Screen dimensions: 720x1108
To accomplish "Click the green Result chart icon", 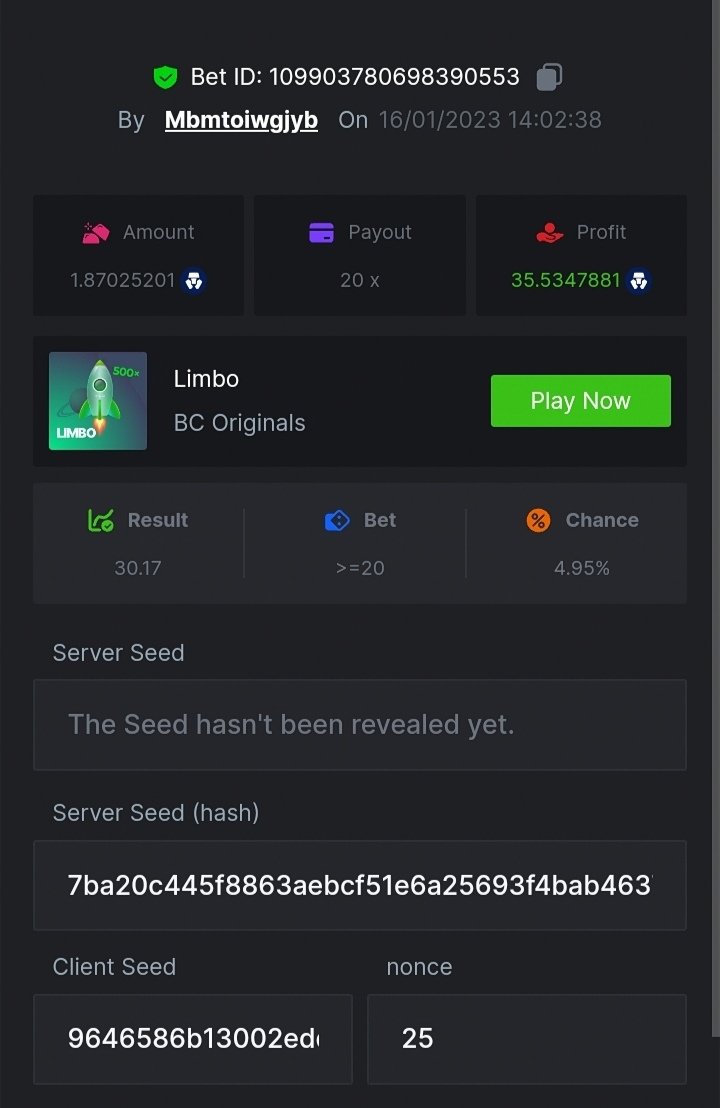I will pyautogui.click(x=101, y=520).
